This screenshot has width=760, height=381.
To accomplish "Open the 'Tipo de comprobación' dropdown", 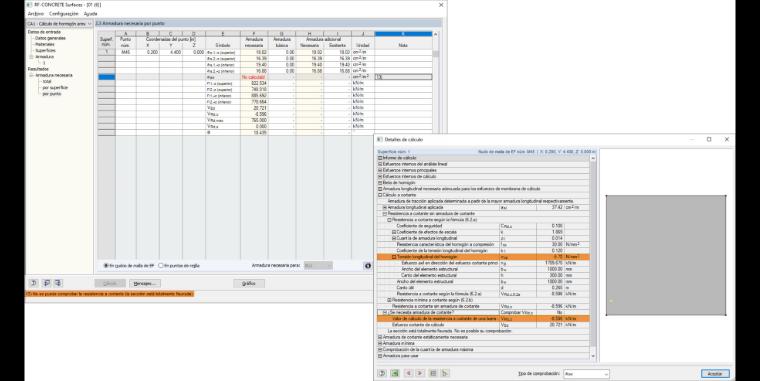I will (x=586, y=374).
